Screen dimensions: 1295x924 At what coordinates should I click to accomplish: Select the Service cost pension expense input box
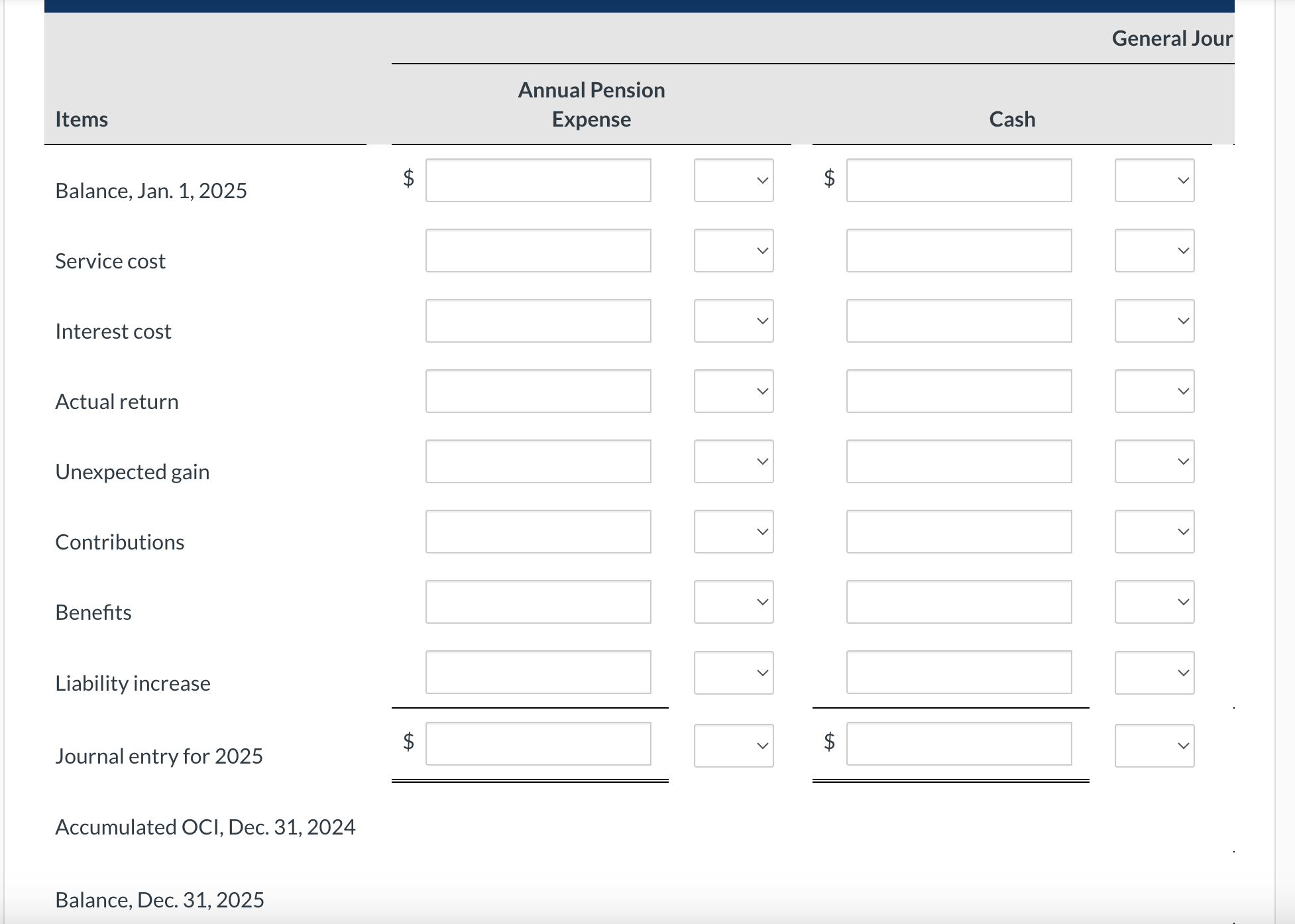click(x=537, y=250)
